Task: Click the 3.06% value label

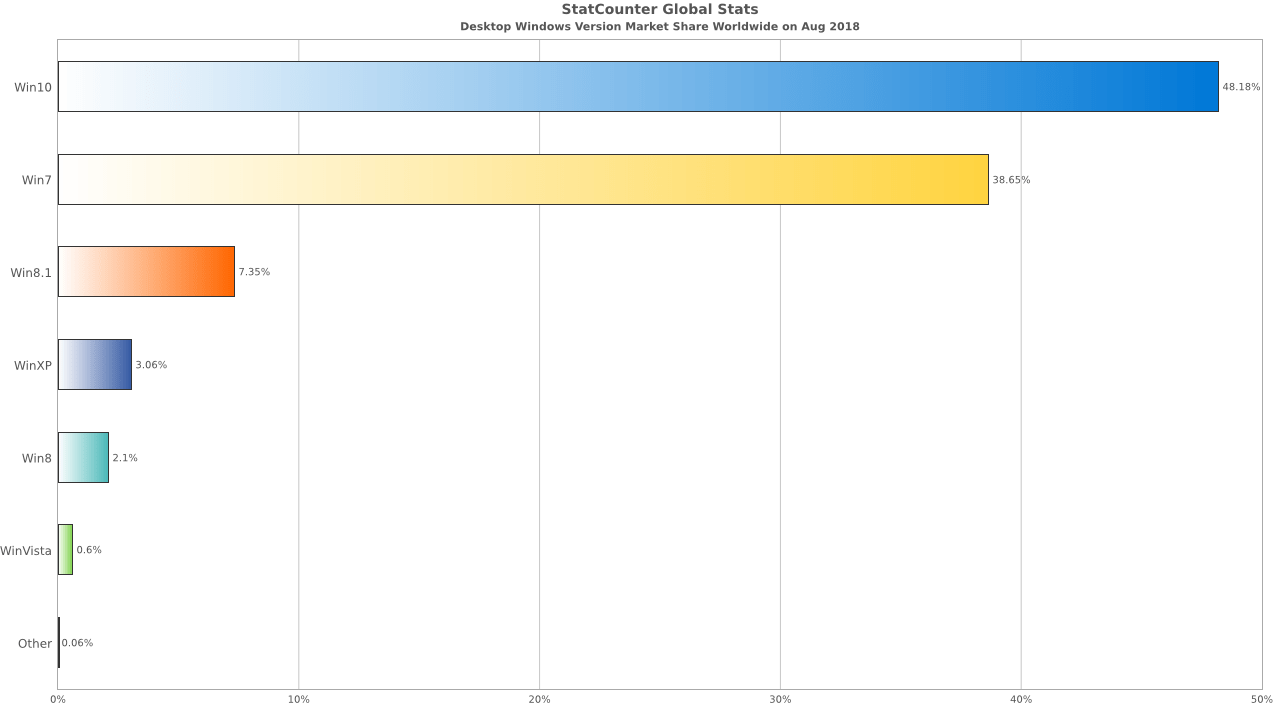Action: click(151, 365)
